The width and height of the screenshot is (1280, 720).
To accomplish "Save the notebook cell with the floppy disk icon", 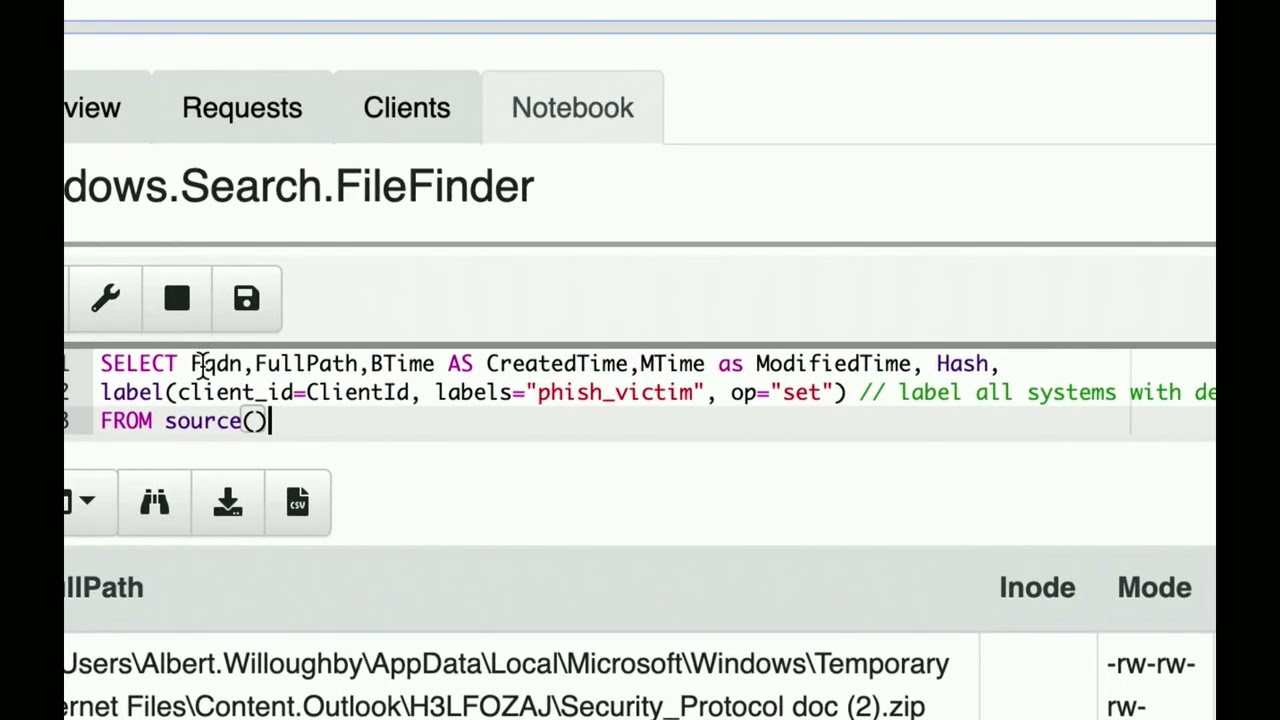I will [x=246, y=299].
